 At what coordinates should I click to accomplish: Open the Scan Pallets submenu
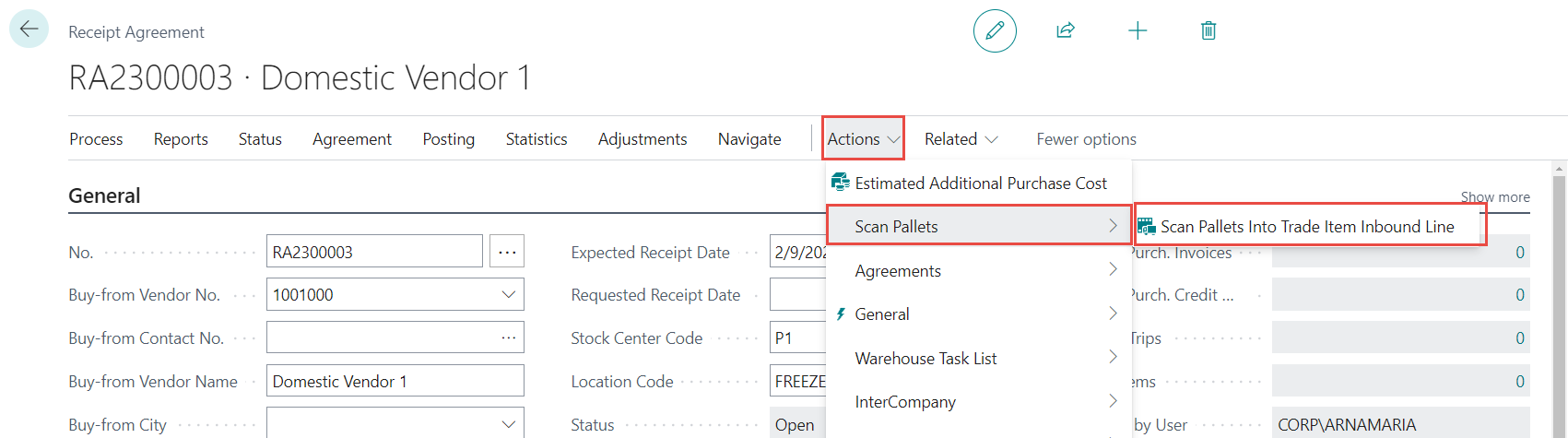979,227
